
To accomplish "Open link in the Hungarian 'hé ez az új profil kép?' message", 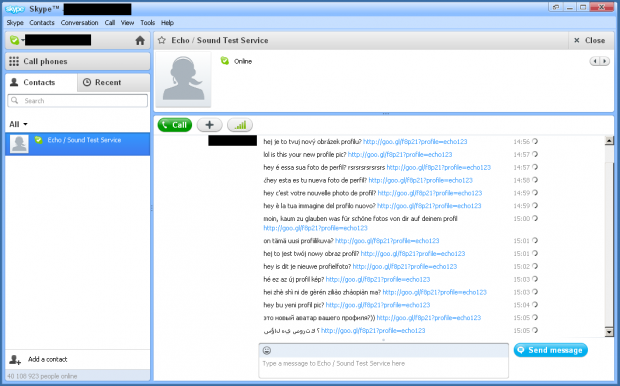I will [378, 280].
